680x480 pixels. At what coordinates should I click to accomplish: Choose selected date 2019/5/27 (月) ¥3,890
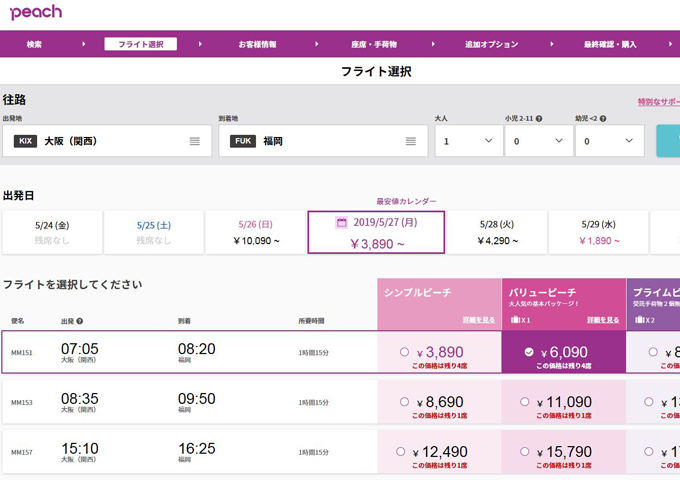376,232
